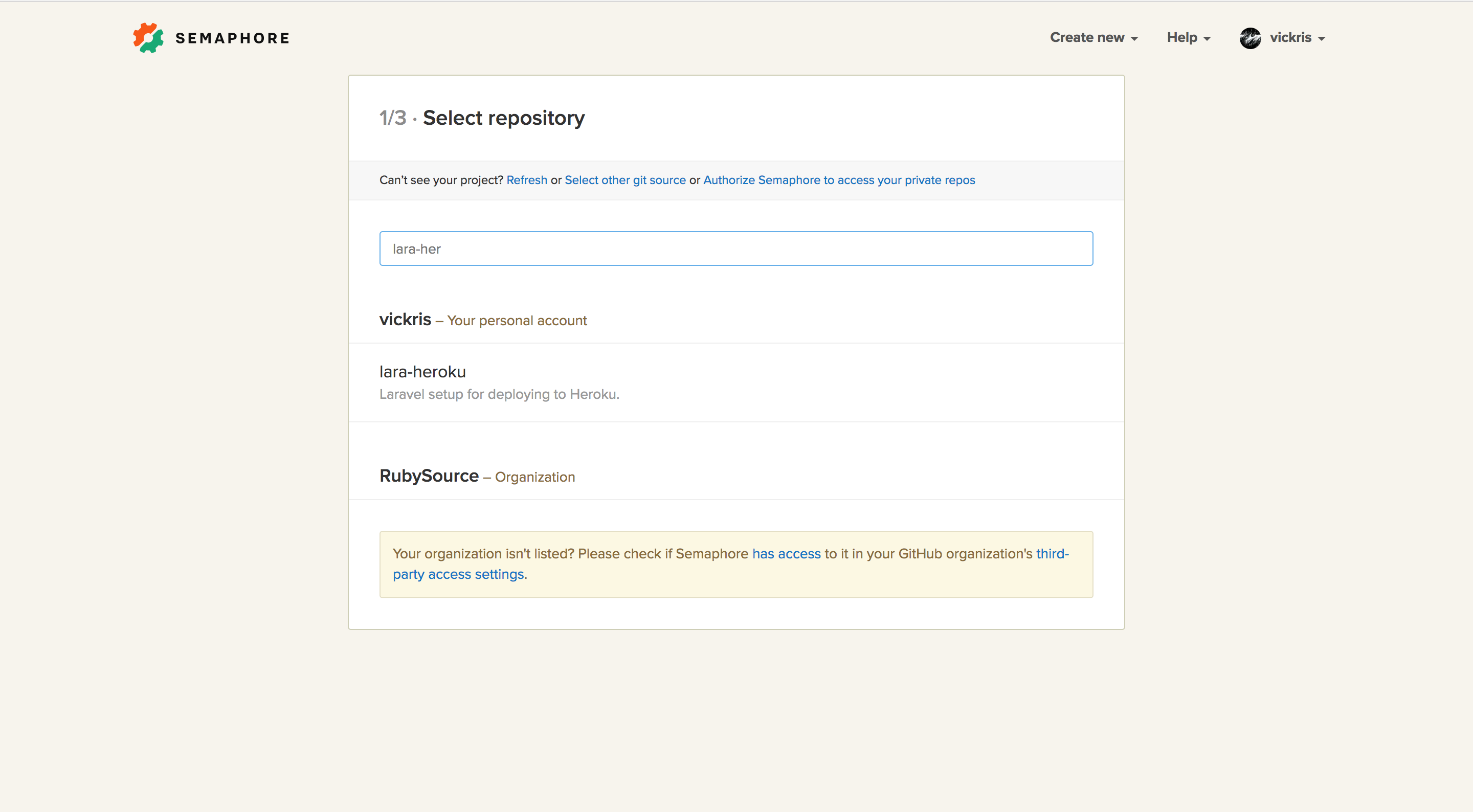Click the caret arrow beside Help
Image resolution: width=1473 pixels, height=812 pixels.
click(1207, 39)
